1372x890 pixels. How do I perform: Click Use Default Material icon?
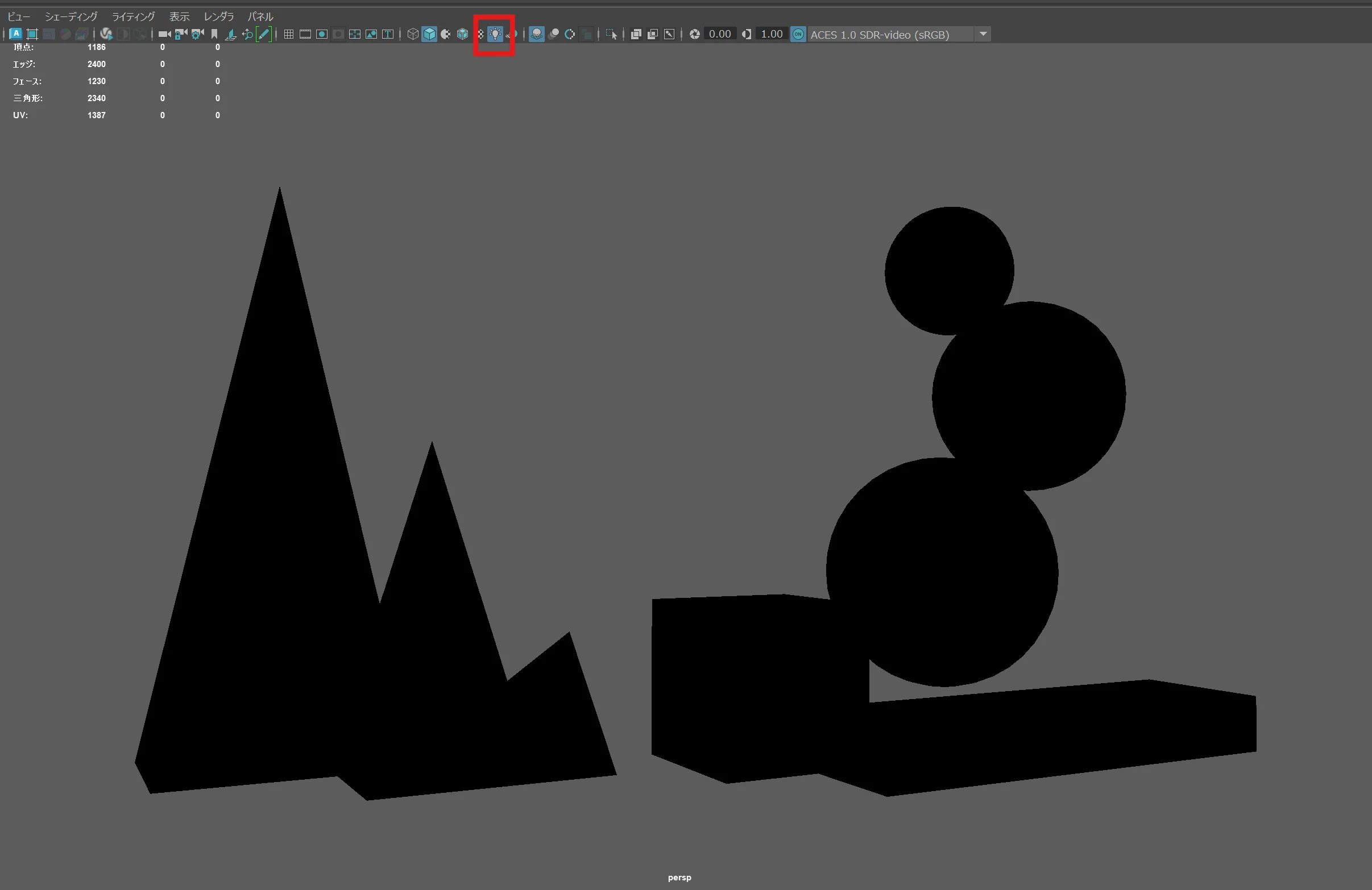coord(446,34)
